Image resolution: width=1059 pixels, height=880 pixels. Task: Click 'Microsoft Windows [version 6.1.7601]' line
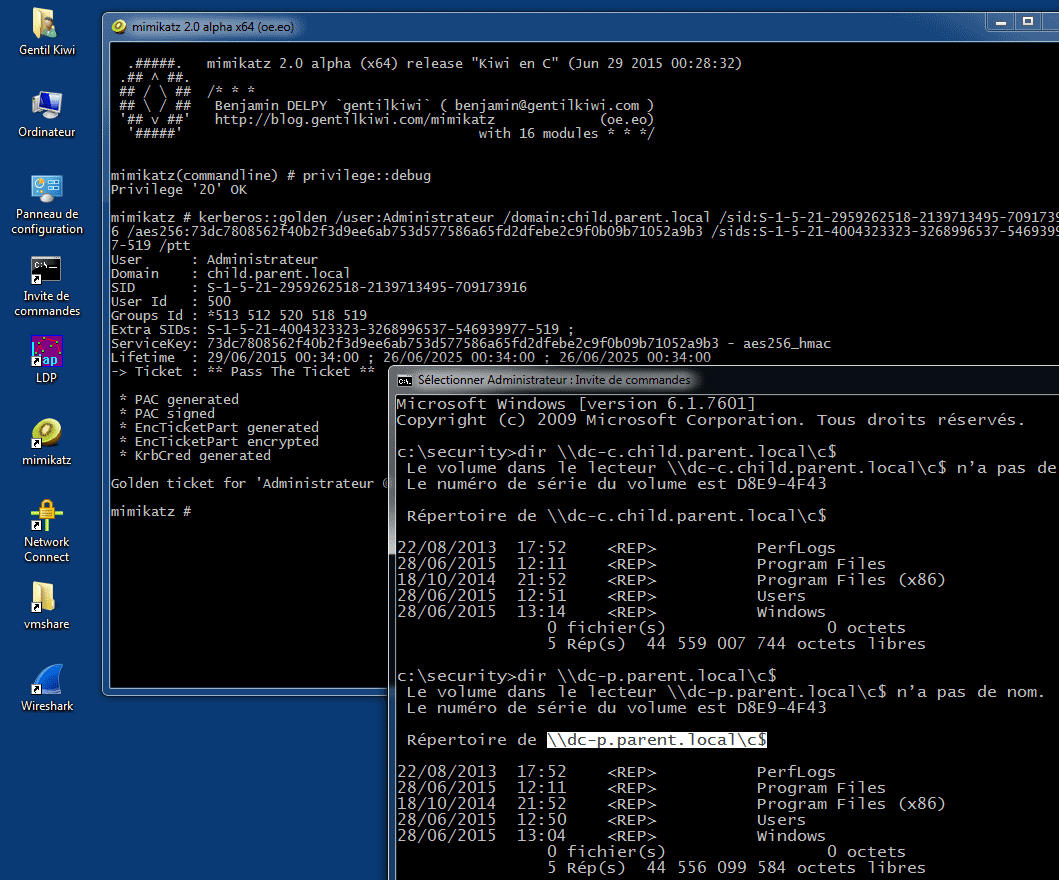coord(575,404)
